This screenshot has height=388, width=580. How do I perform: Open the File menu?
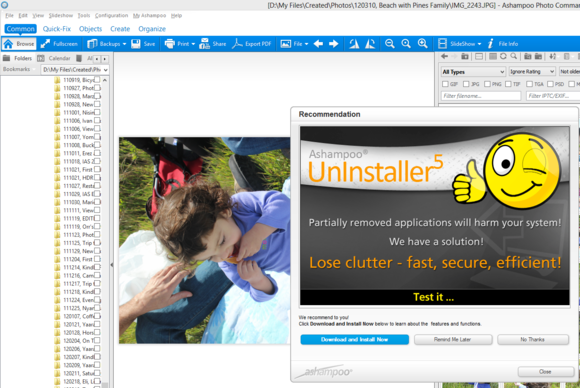coord(9,16)
